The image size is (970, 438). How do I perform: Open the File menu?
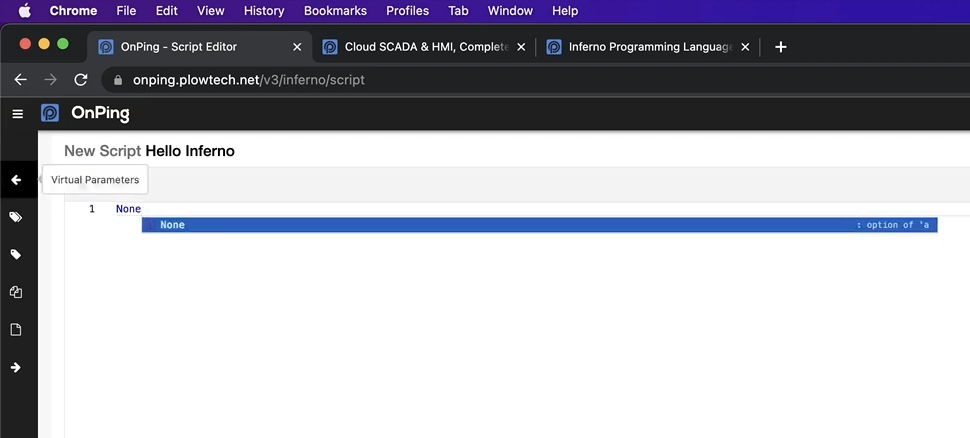pyautogui.click(x=126, y=11)
